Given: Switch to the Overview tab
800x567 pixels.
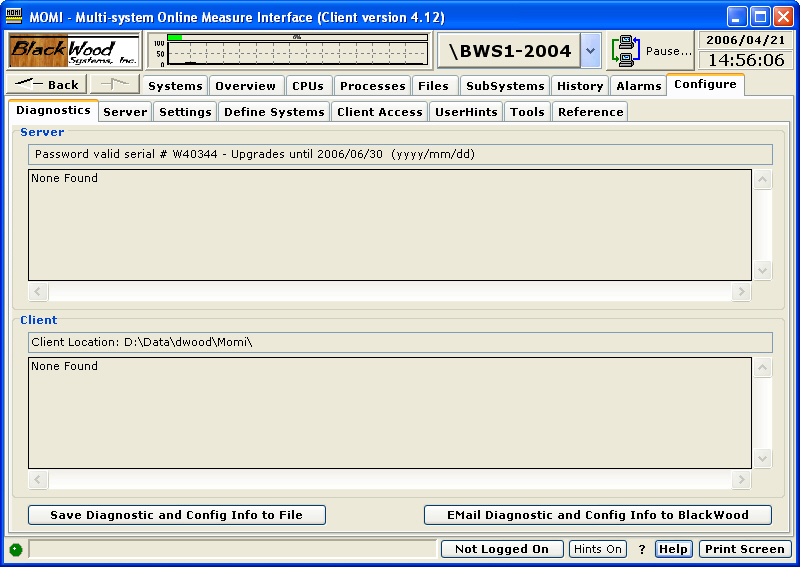Looking at the screenshot, I should 245,86.
